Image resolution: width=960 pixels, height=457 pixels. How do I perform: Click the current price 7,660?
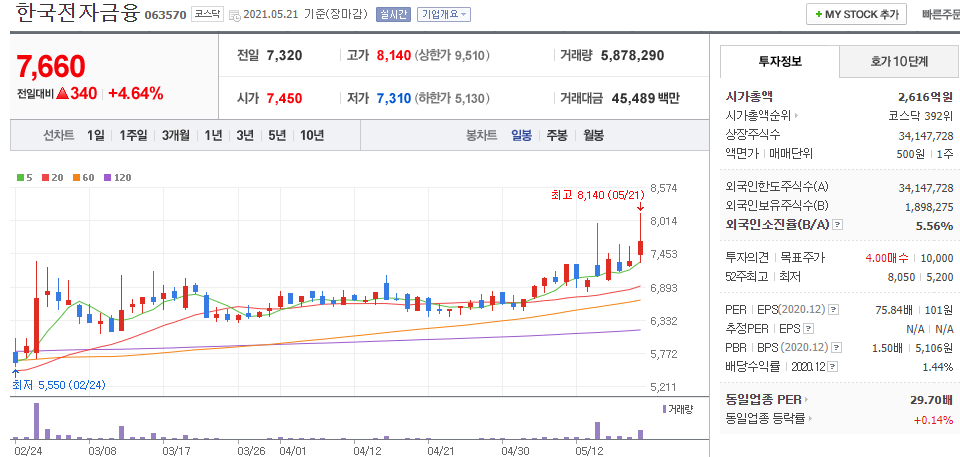50,66
